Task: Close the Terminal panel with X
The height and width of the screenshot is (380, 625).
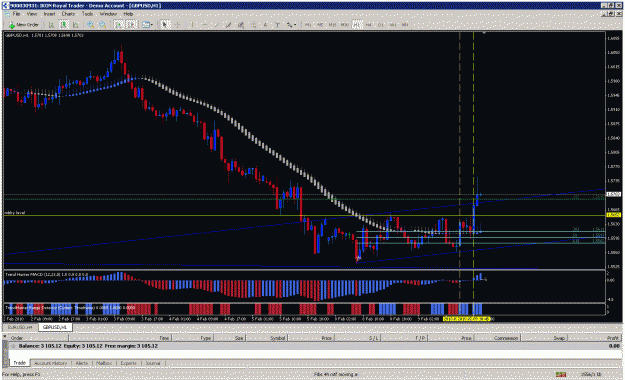Action: click(5, 337)
